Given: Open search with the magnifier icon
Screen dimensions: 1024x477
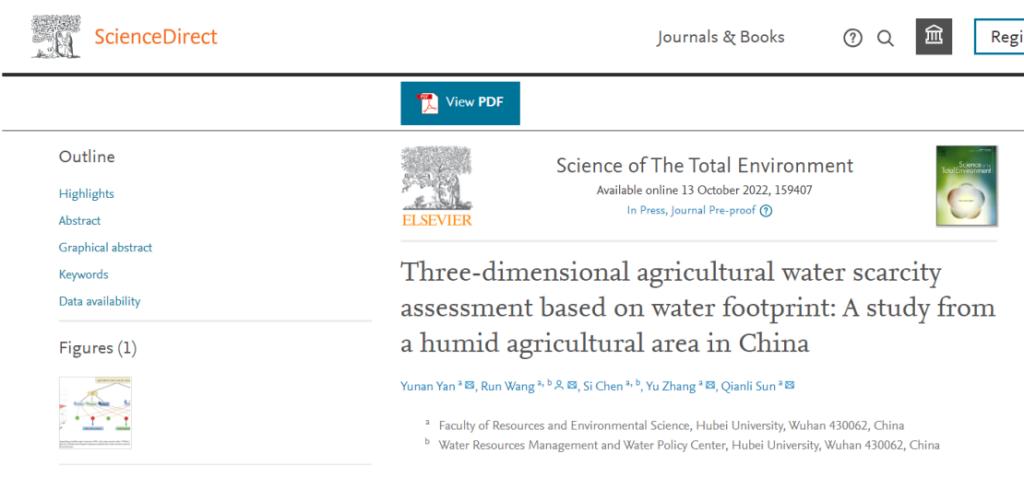Looking at the screenshot, I should 885,38.
